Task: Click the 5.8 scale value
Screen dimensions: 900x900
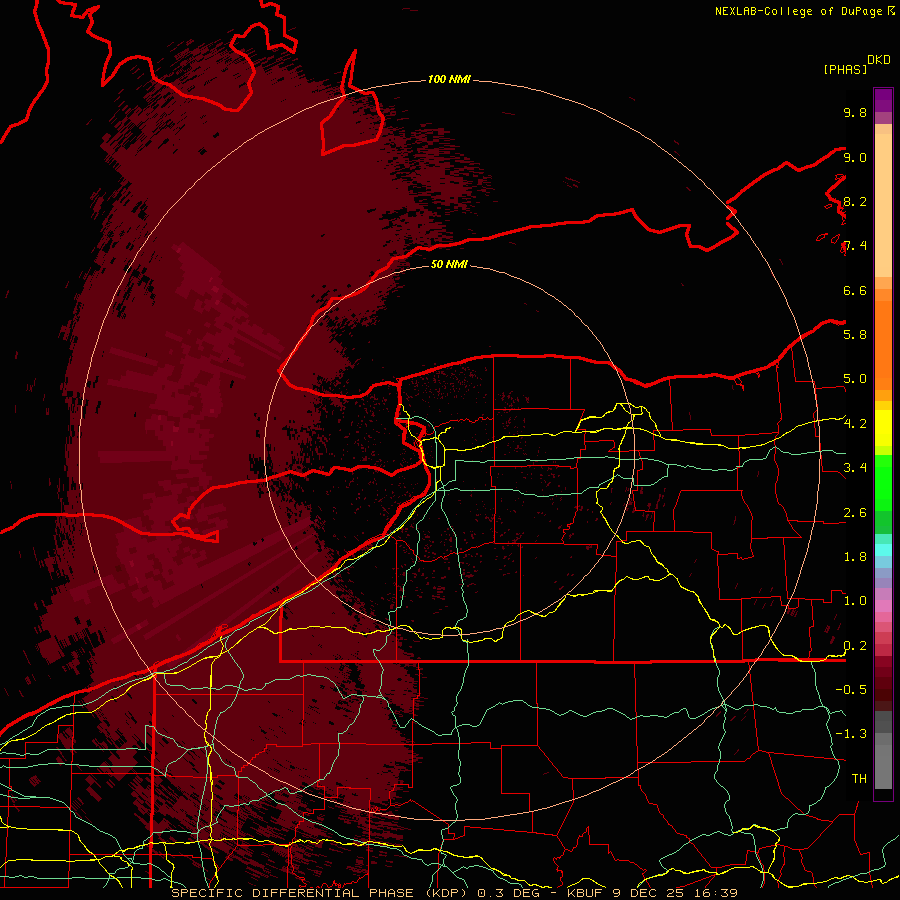Action: tap(855, 334)
